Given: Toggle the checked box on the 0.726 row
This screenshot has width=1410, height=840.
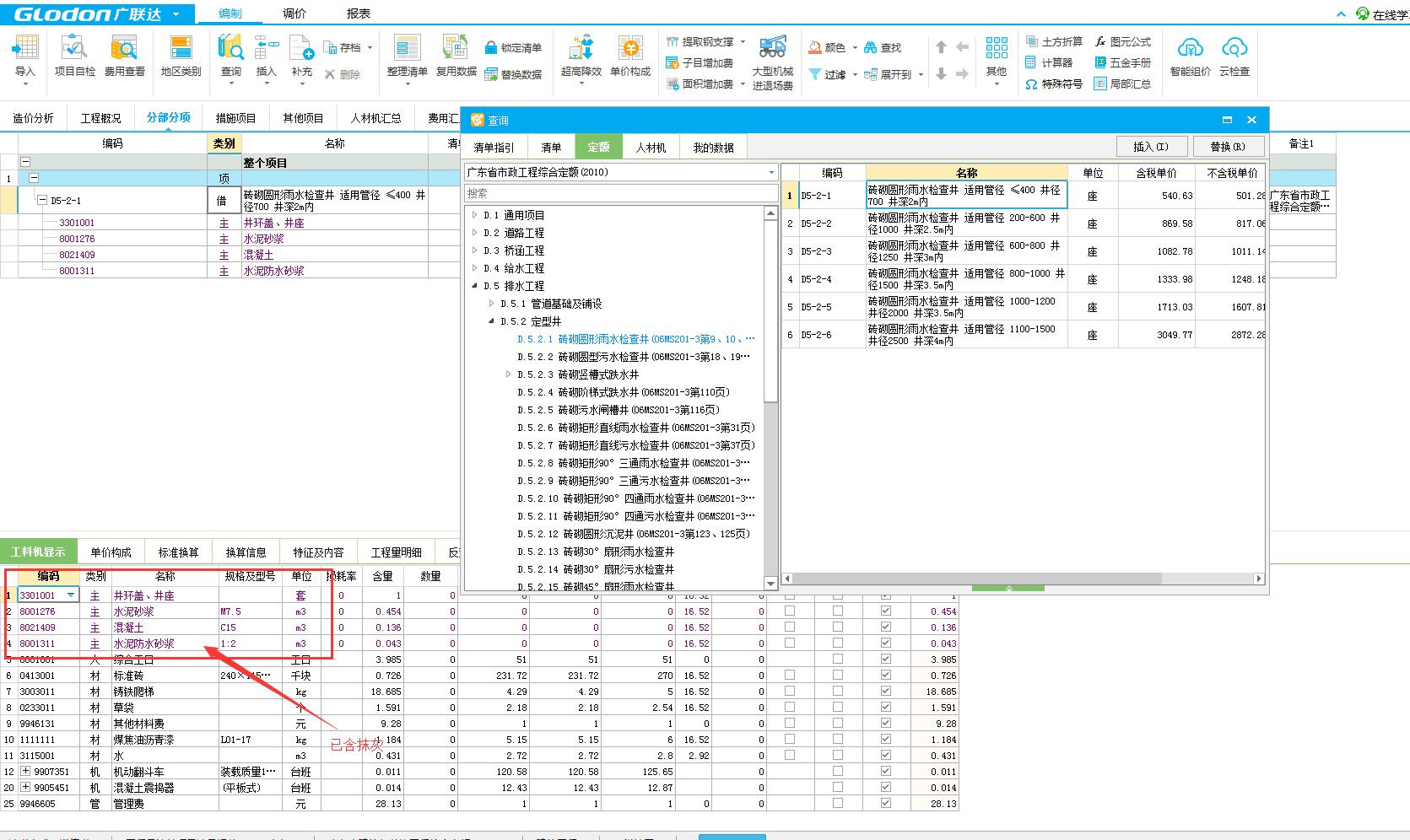Looking at the screenshot, I should click(885, 675).
